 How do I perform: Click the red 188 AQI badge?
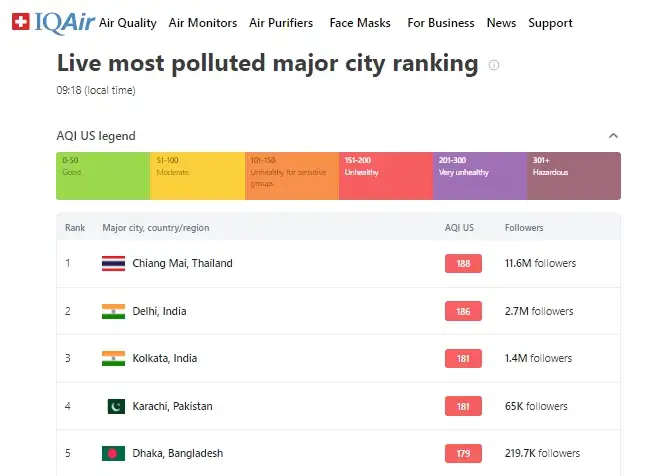click(463, 264)
